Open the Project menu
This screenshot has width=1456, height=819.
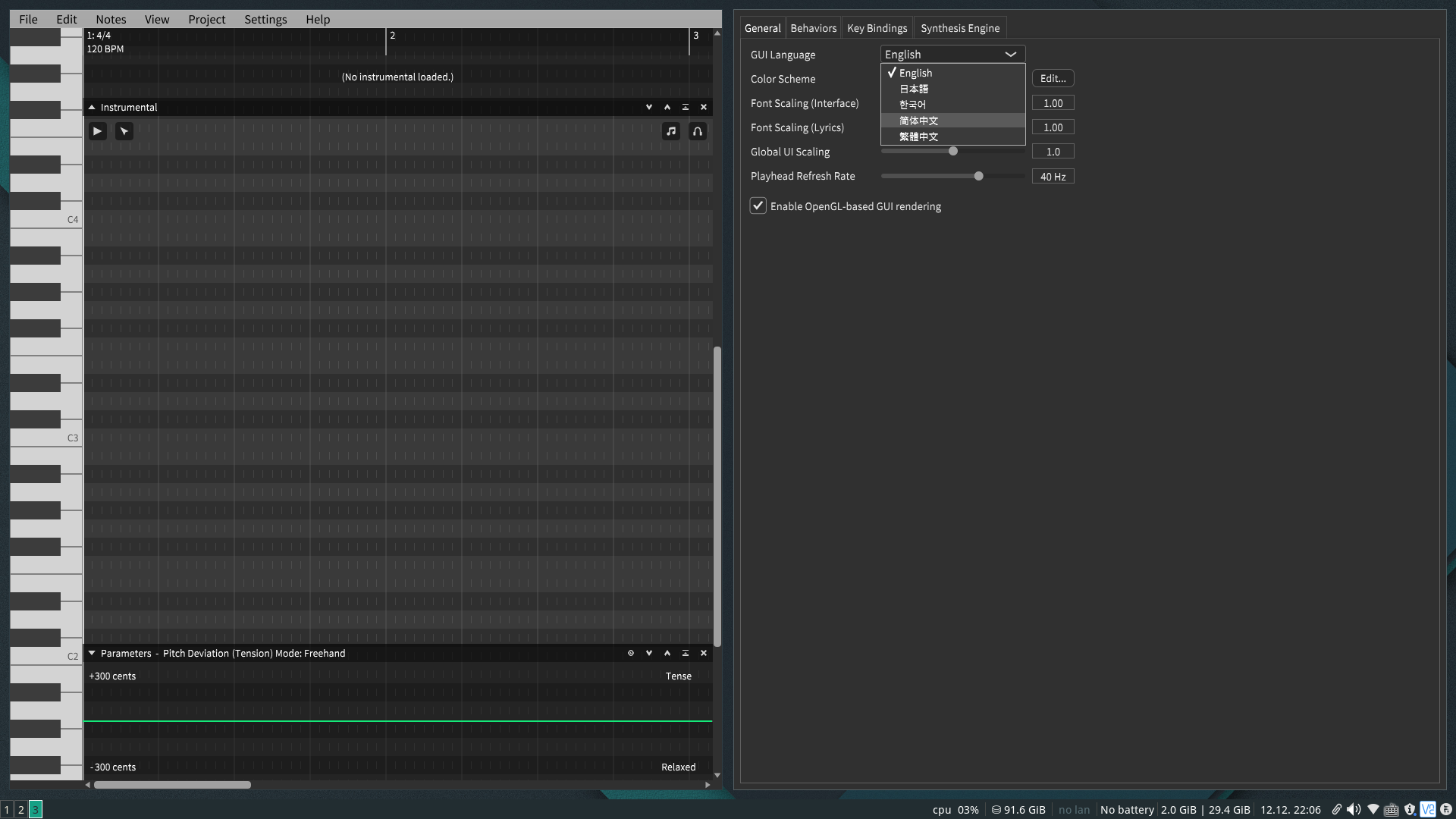click(x=206, y=20)
